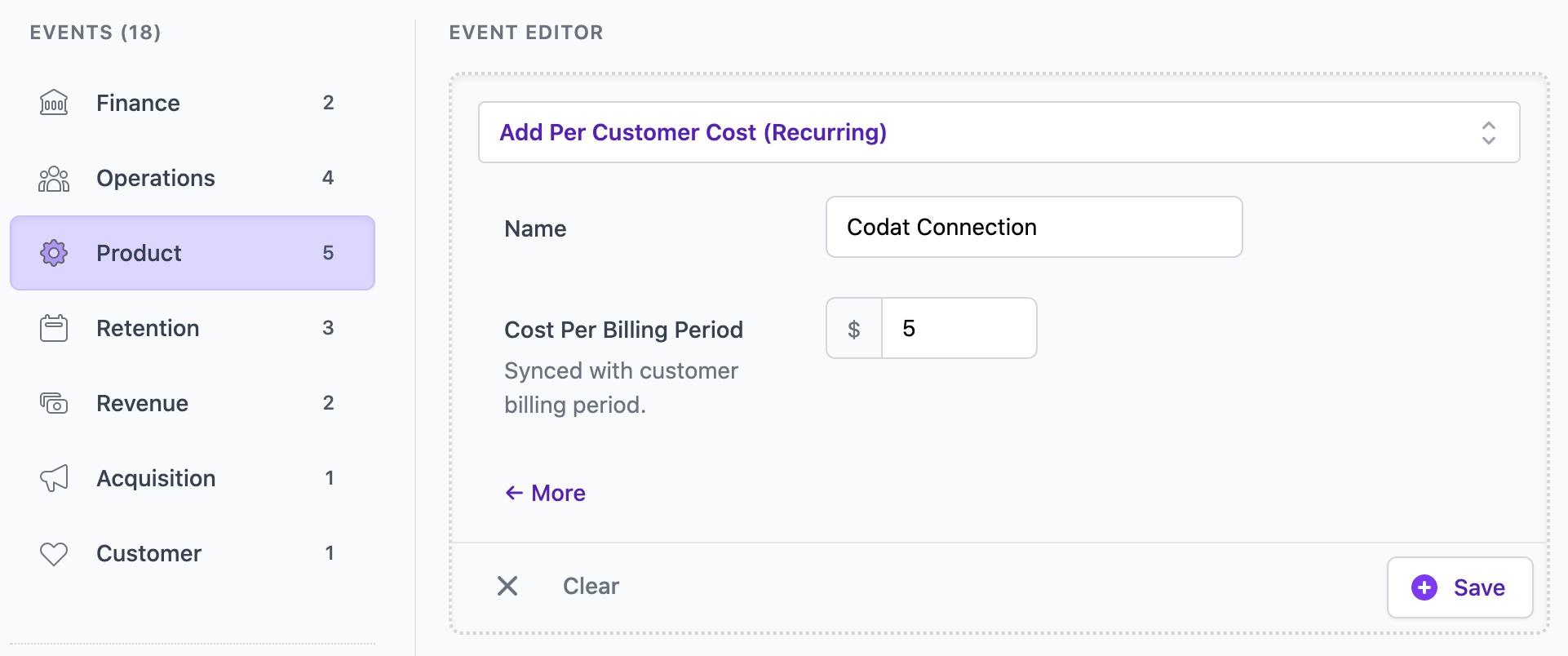1568x656 pixels.
Task: Click the Customer heart icon
Action: (x=54, y=554)
